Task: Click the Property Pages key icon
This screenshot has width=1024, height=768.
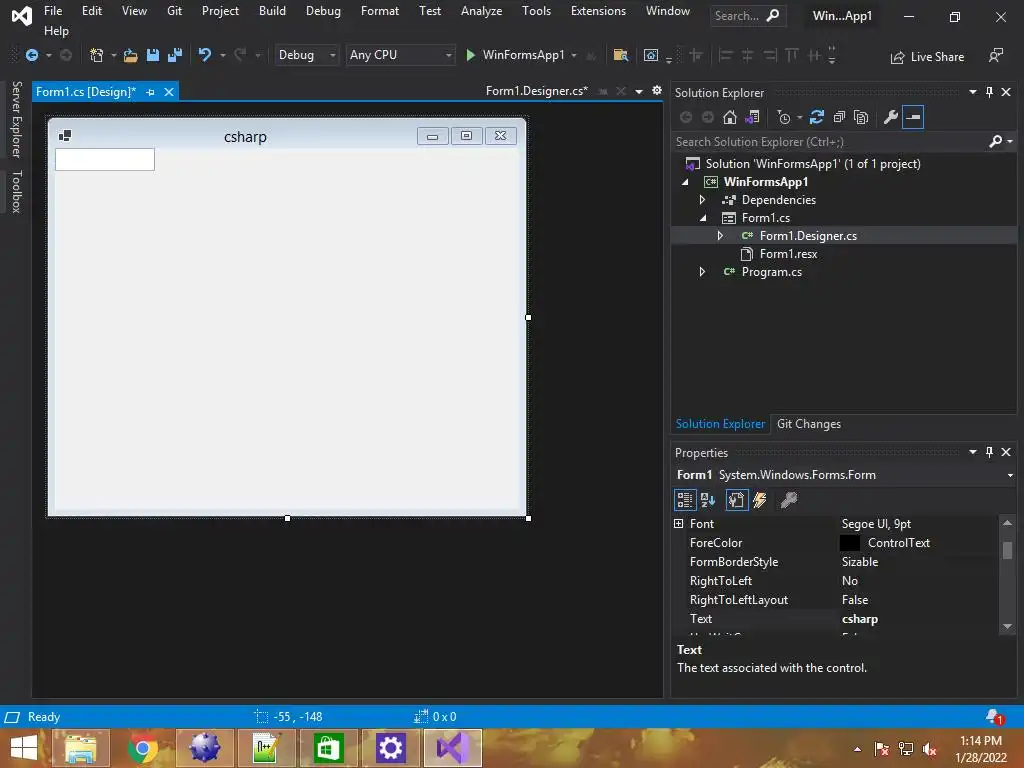Action: click(x=789, y=500)
